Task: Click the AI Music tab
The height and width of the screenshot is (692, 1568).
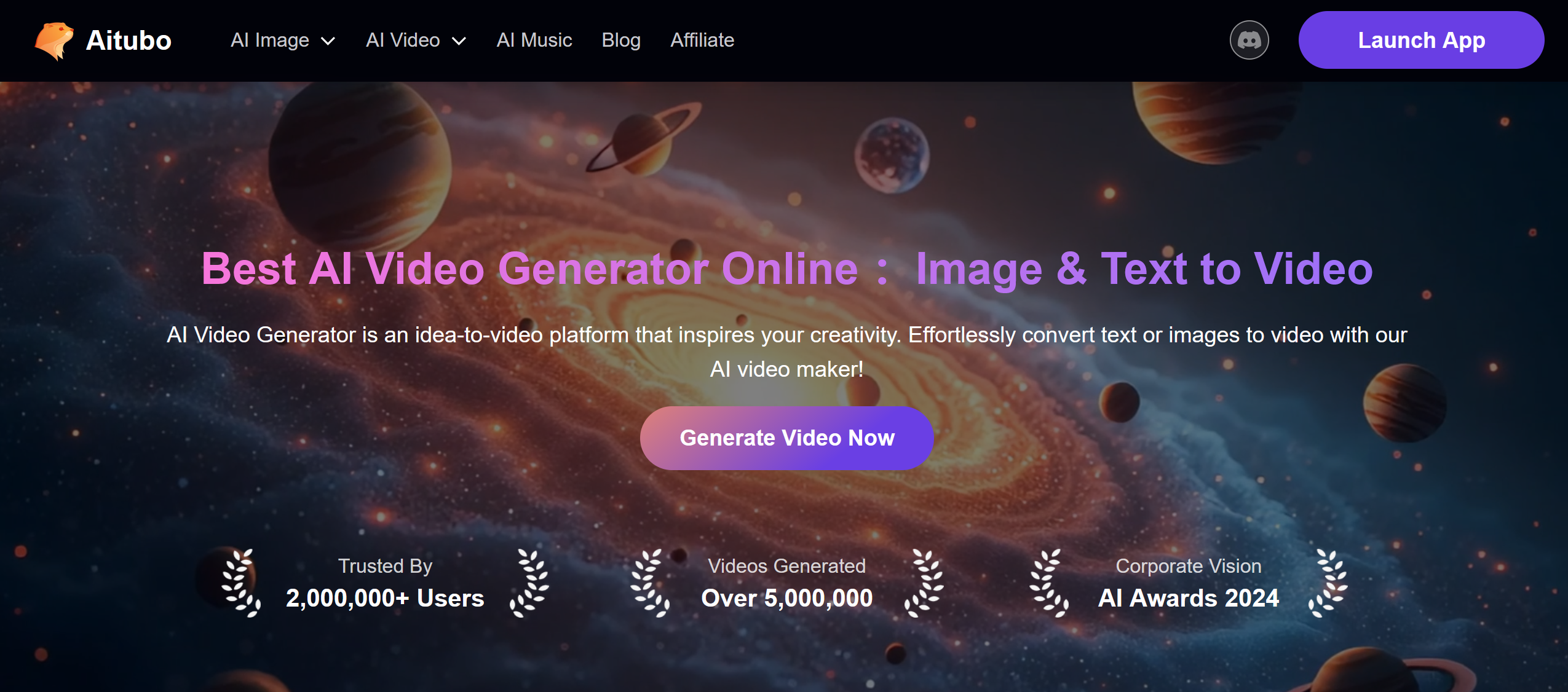Action: tap(534, 40)
